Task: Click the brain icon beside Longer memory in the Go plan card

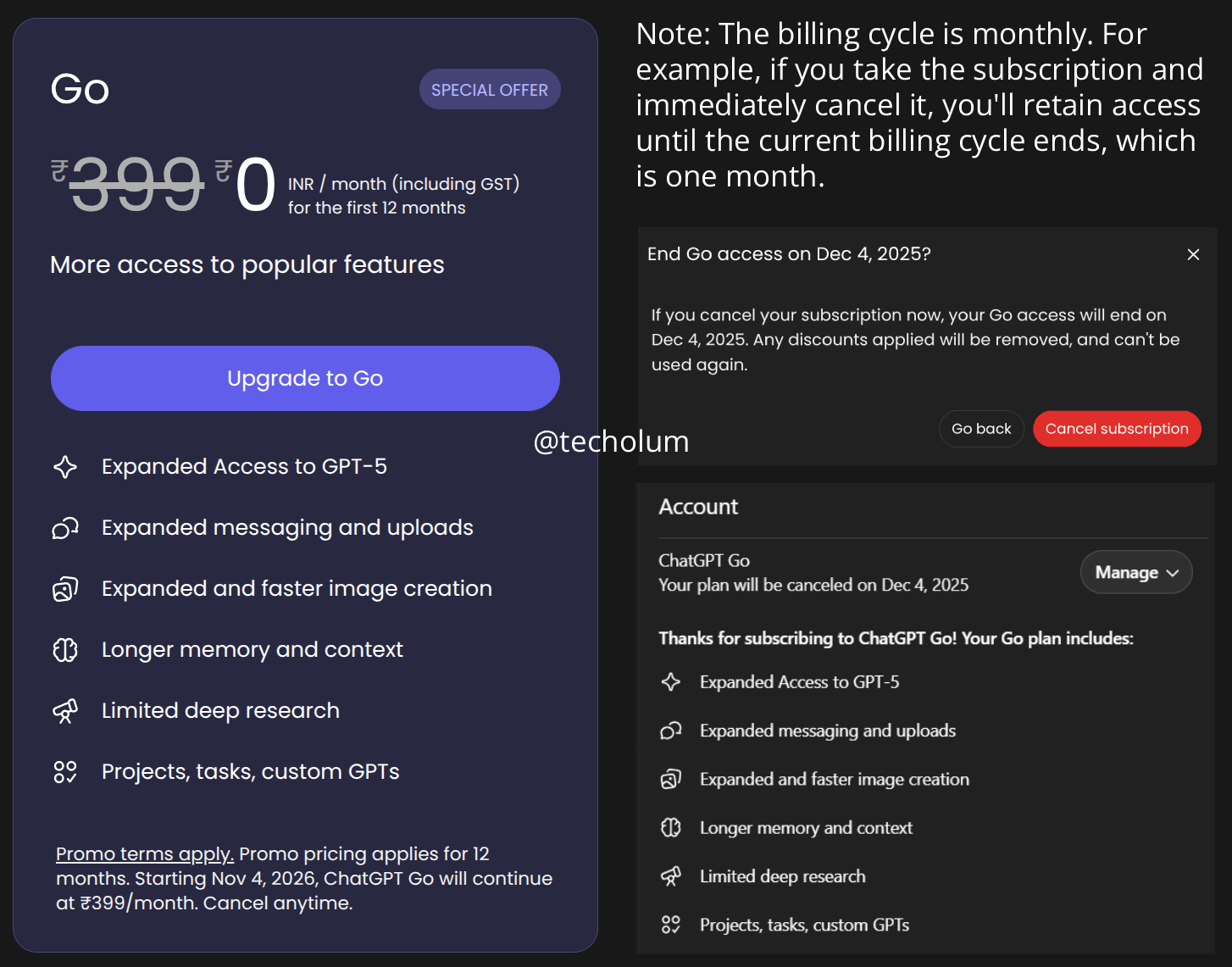Action: [x=65, y=650]
